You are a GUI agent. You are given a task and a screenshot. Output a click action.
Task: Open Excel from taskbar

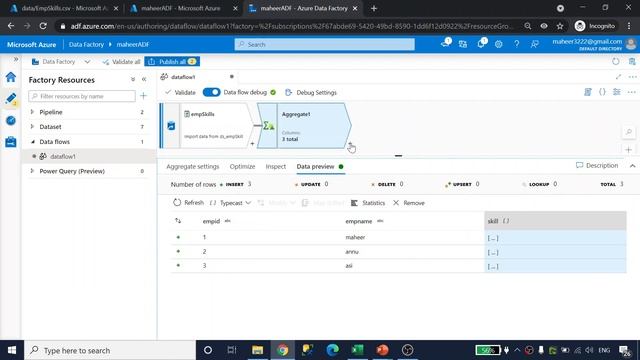pyautogui.click(x=357, y=350)
